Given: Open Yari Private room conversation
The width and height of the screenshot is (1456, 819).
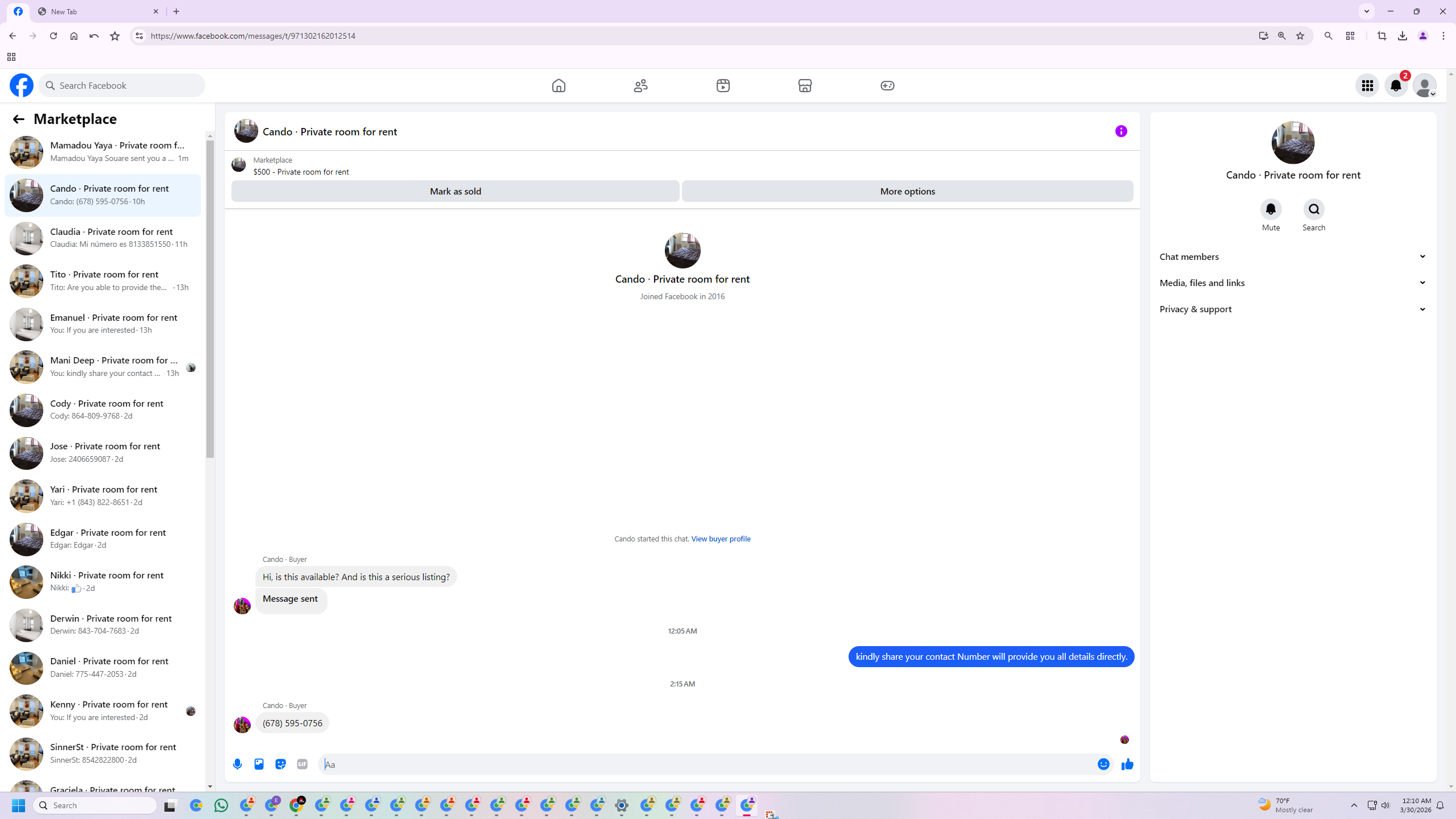Looking at the screenshot, I should [102, 496].
